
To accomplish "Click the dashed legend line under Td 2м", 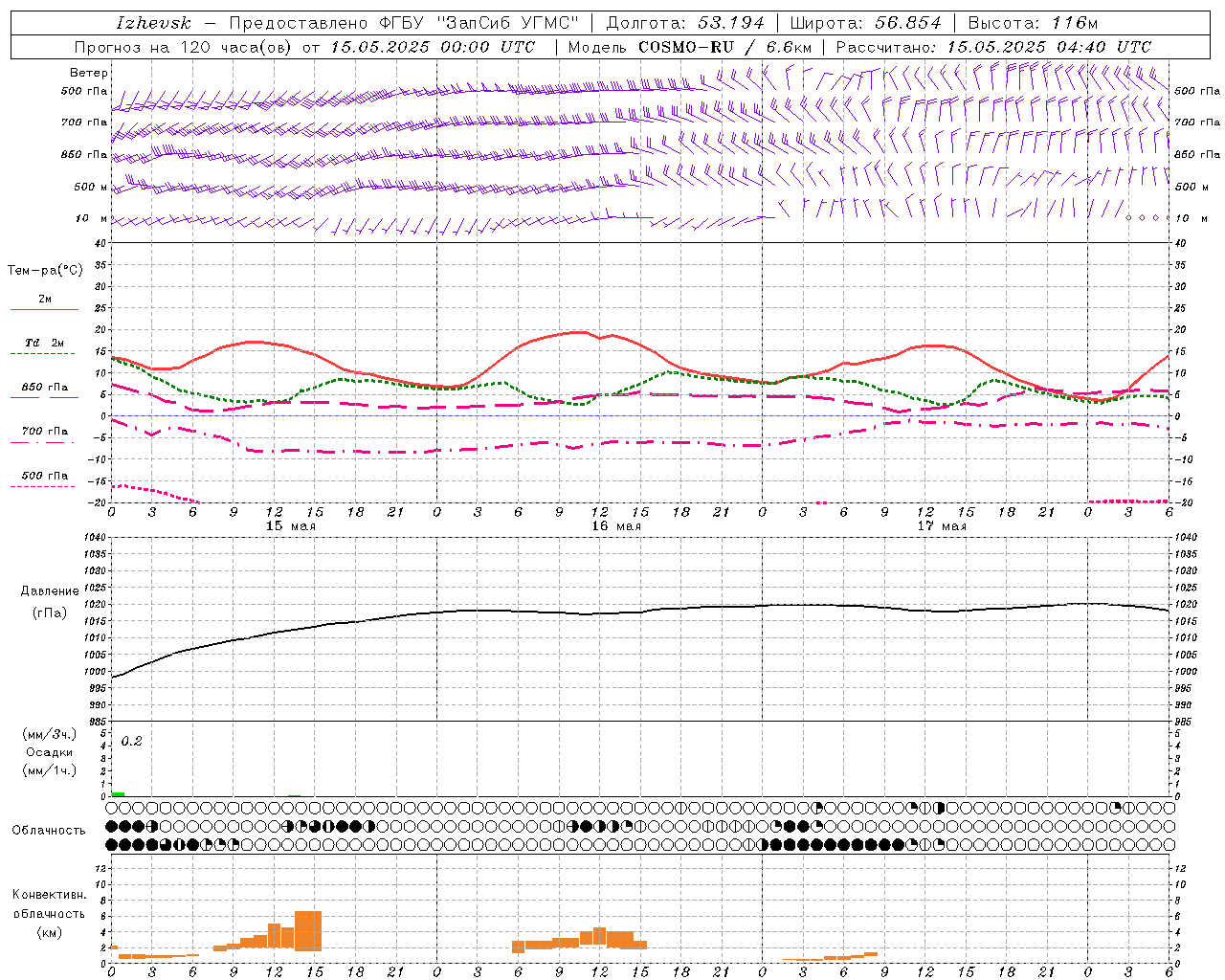I will click(44, 354).
